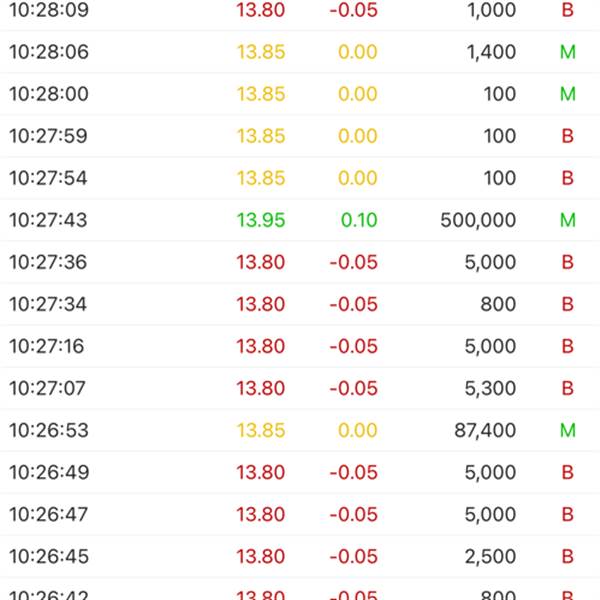This screenshot has height=600, width=600.
Task: Open the 500,000 volume trade at 10:27:43
Action: 300,220
